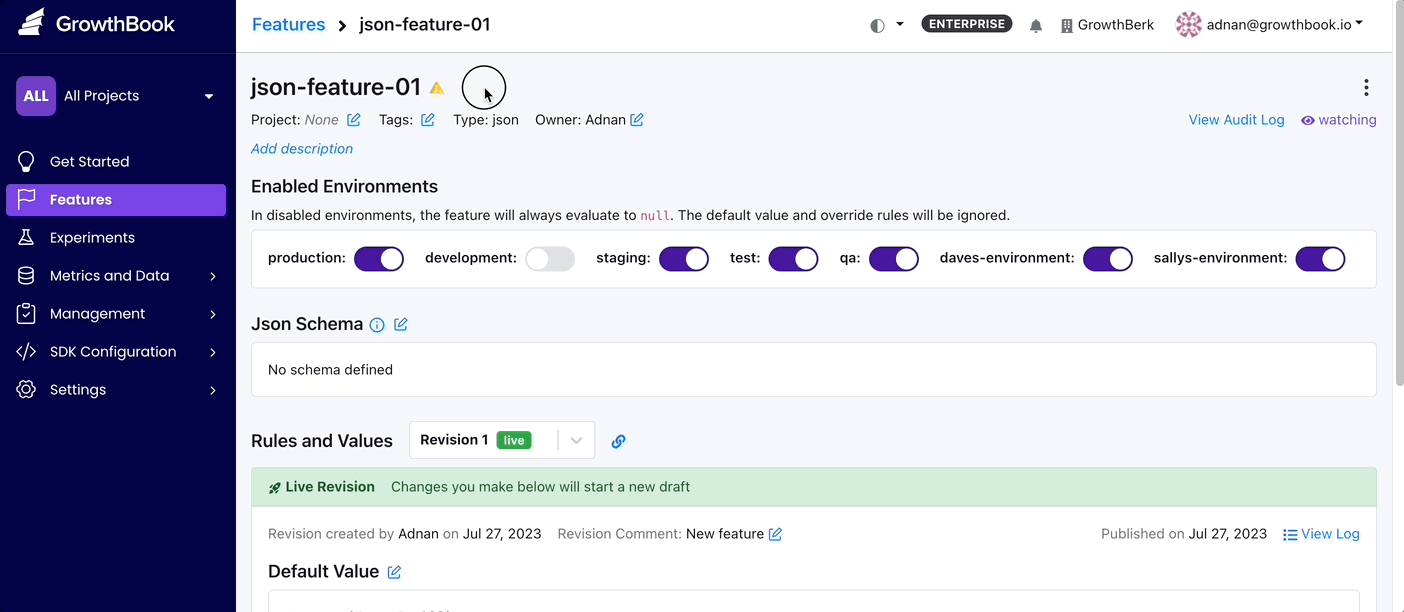The height and width of the screenshot is (612, 1404).
Task: Click the Json Schema info icon
Action: click(x=377, y=325)
